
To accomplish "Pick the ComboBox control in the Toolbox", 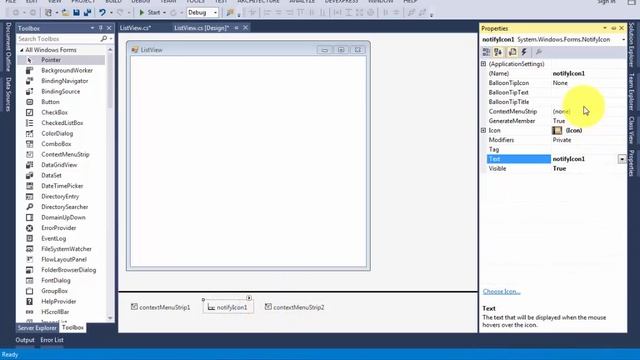I will point(61,144).
